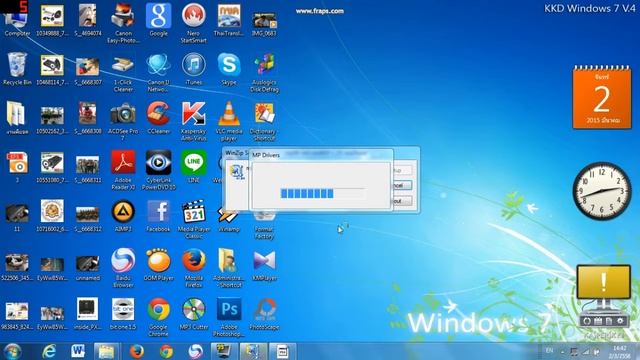Open Kaspersky Anti-Virus shortcut
The image size is (640, 360).
click(193, 121)
